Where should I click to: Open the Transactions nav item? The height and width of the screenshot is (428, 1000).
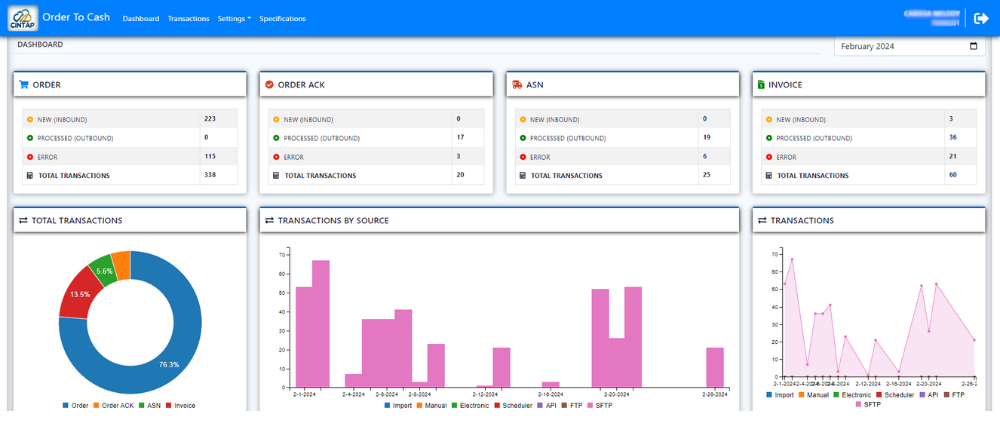[x=189, y=18]
